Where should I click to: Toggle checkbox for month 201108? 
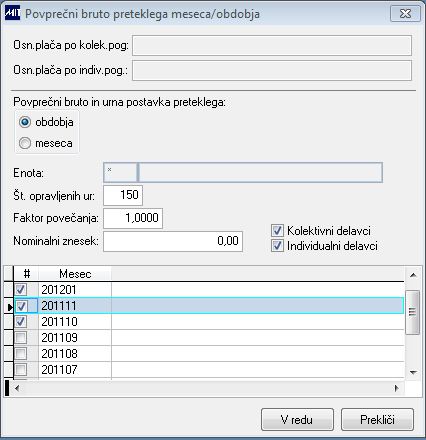21,353
